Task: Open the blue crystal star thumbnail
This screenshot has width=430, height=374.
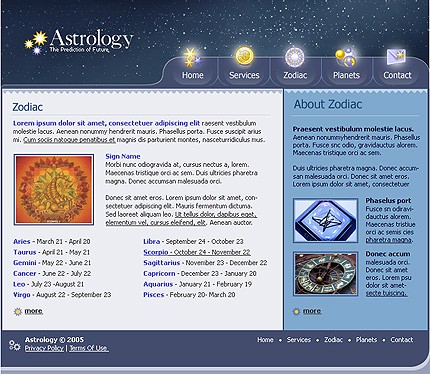Action: click(326, 220)
